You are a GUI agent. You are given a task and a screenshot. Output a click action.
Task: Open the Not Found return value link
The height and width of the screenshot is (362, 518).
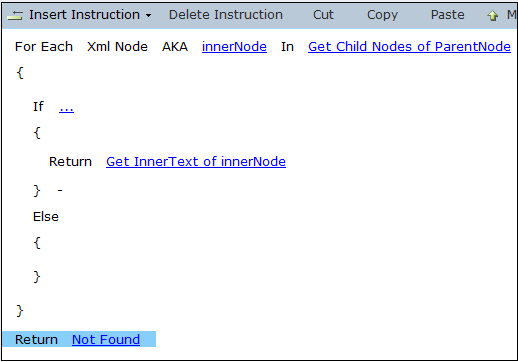click(106, 340)
